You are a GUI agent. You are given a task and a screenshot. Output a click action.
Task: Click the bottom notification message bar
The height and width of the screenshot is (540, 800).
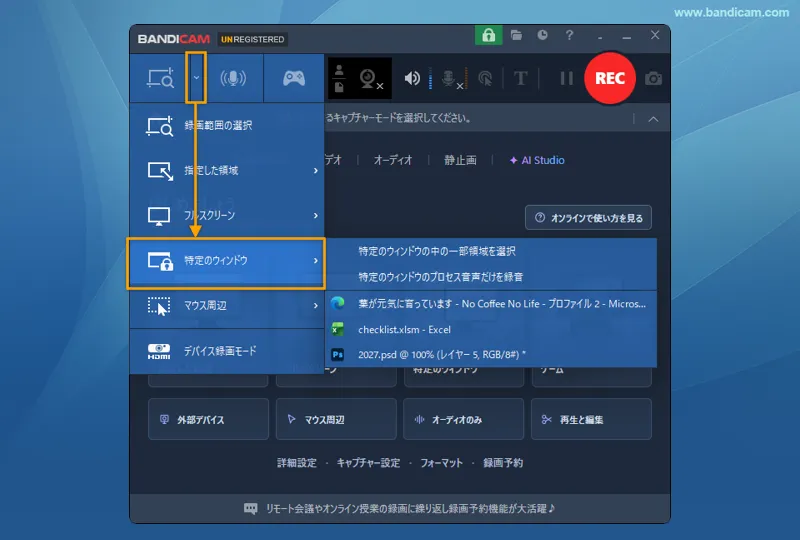(x=399, y=508)
